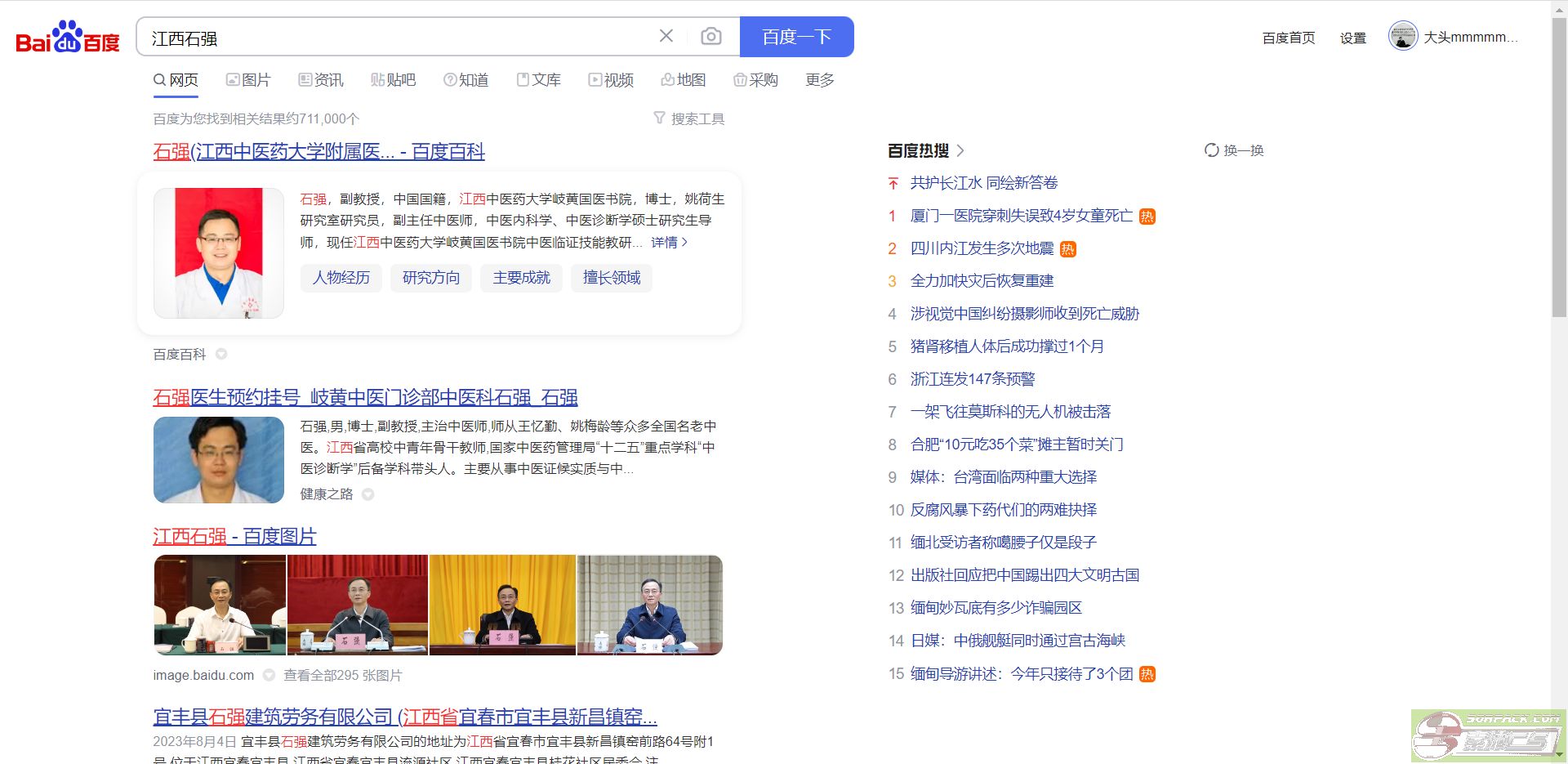Open 详情 link in encyclopedia card
The image size is (1568, 764).
tap(669, 243)
